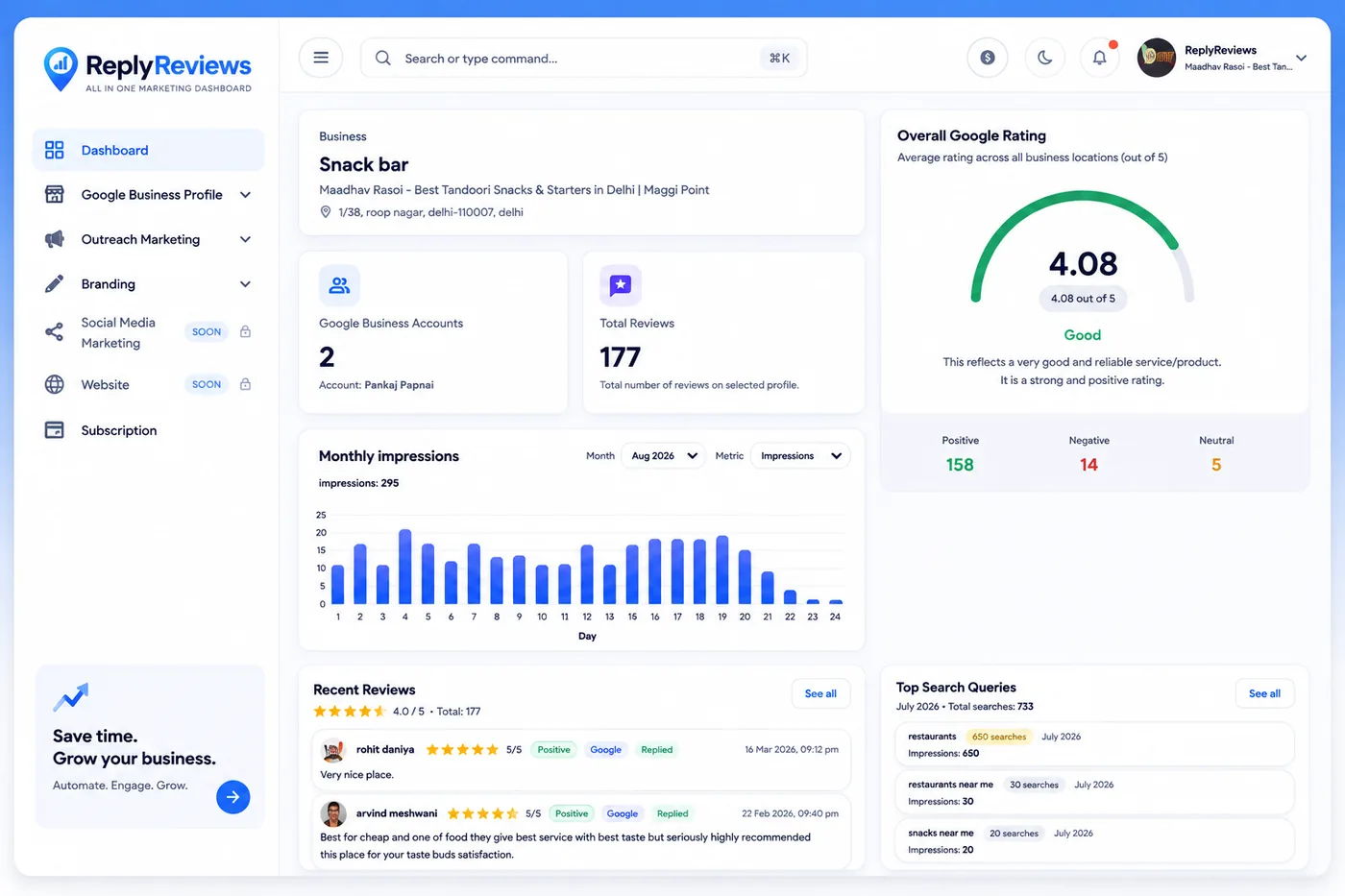Click the Positive tag on rohit daniya's review
The width and height of the screenshot is (1345, 896).
pos(553,750)
